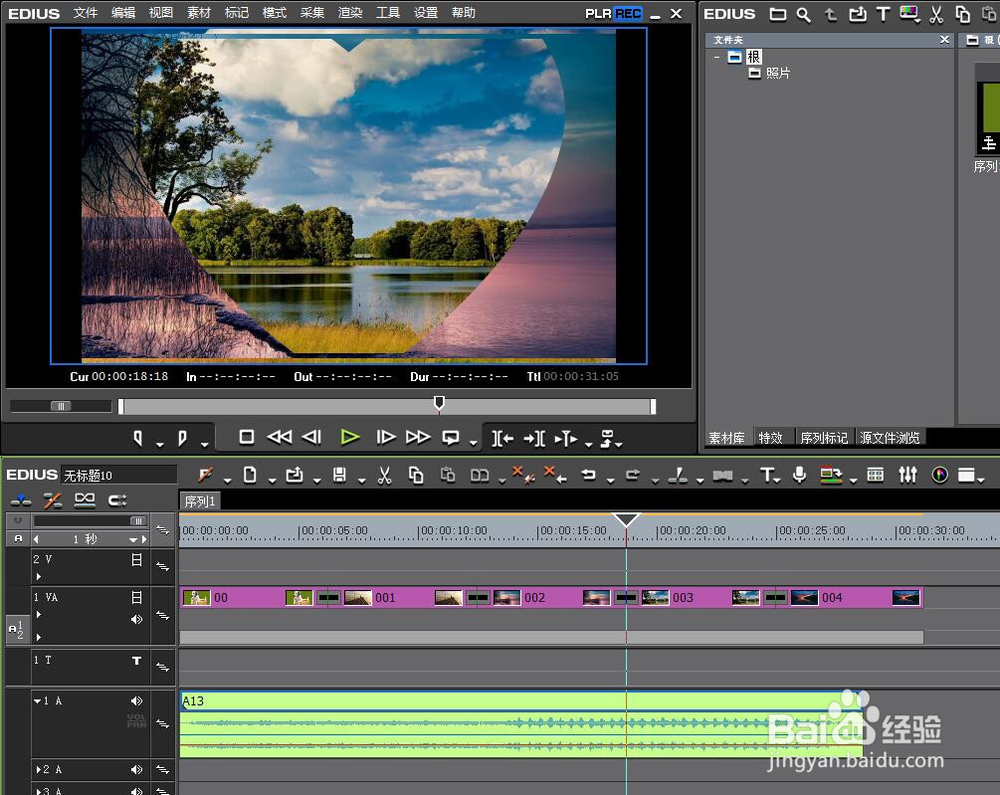Create a title with the bin T icon
Image resolution: width=1000 pixels, height=795 pixels.
pos(883,15)
